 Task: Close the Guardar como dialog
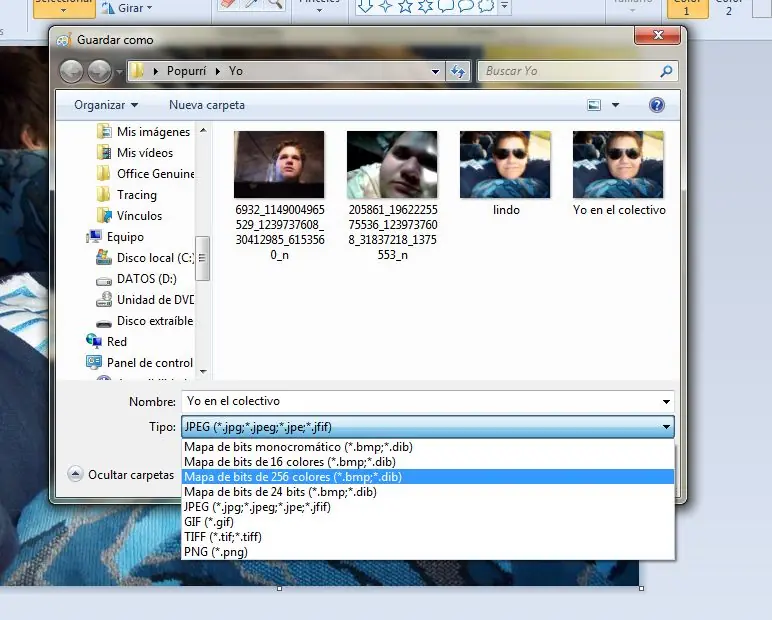[x=658, y=35]
